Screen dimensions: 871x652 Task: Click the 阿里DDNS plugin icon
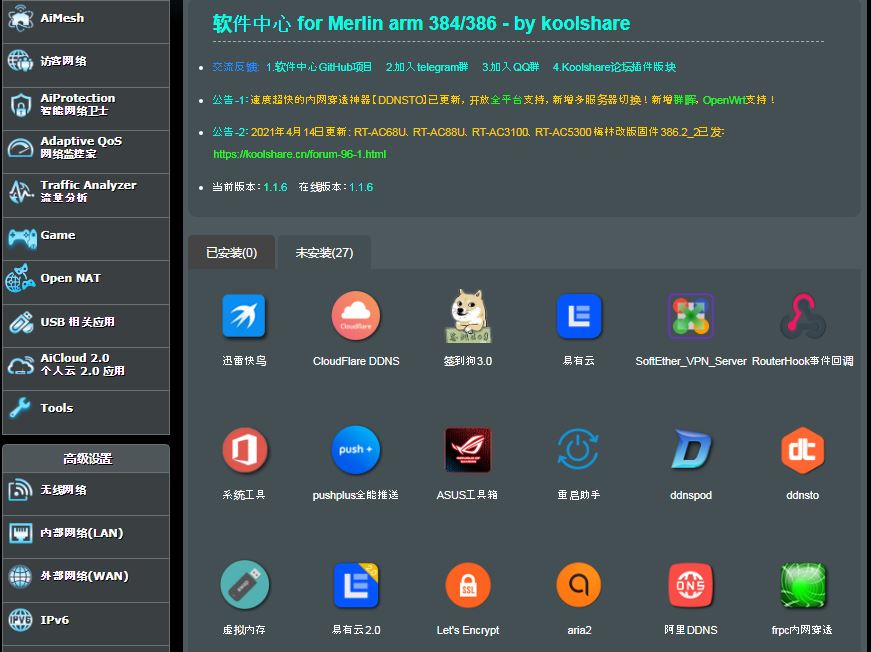[x=691, y=586]
